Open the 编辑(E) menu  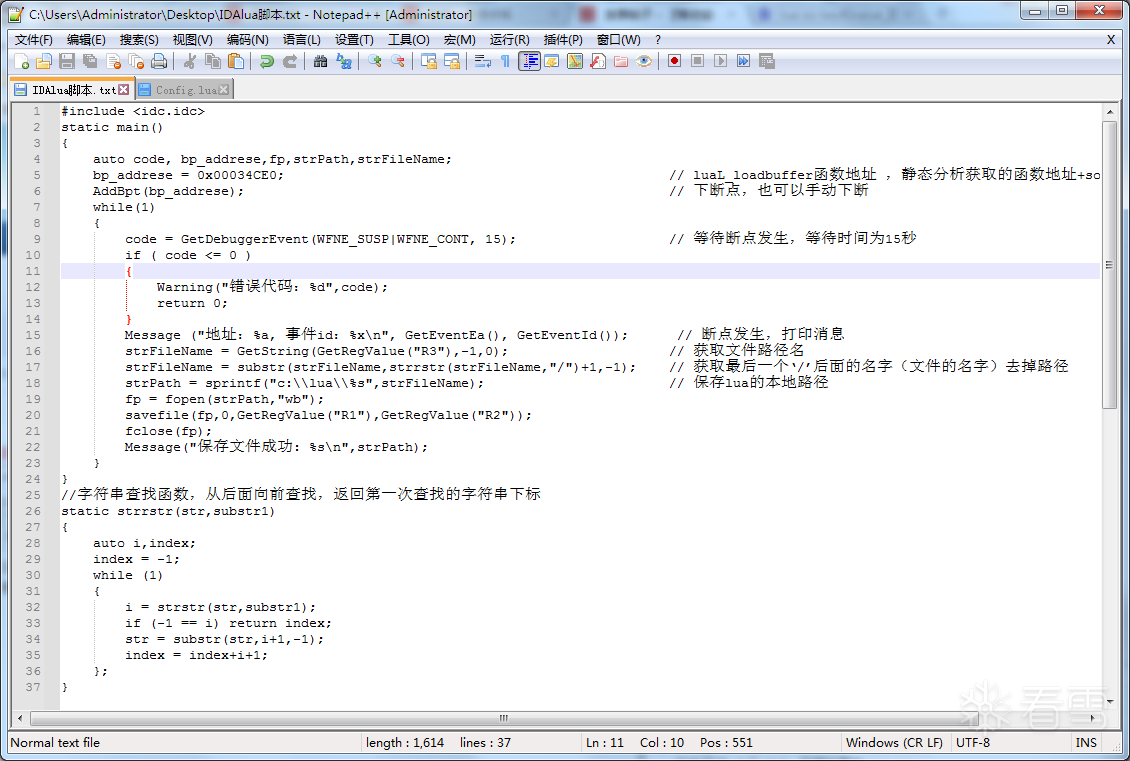tap(86, 40)
